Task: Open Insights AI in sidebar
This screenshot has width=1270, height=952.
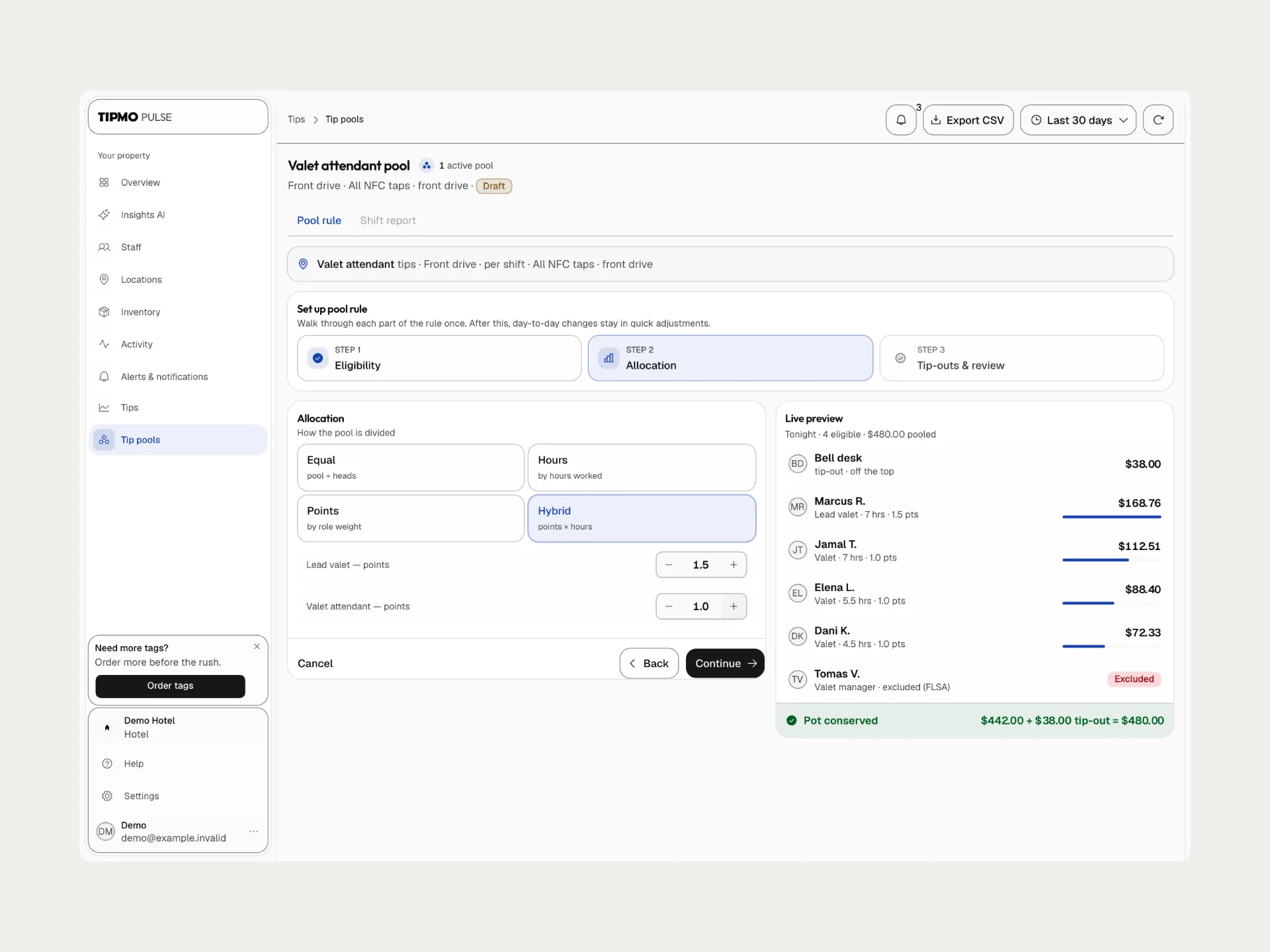Action: point(178,215)
